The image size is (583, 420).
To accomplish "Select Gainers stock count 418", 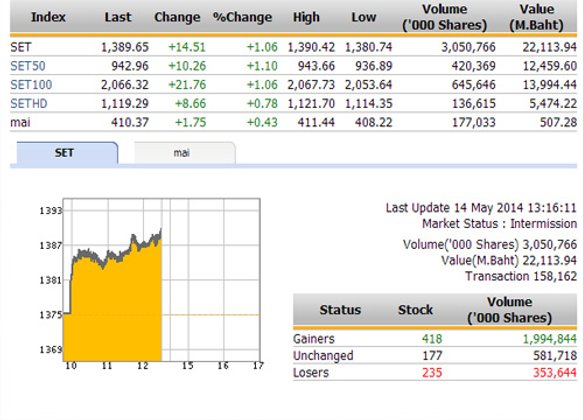I will [432, 339].
